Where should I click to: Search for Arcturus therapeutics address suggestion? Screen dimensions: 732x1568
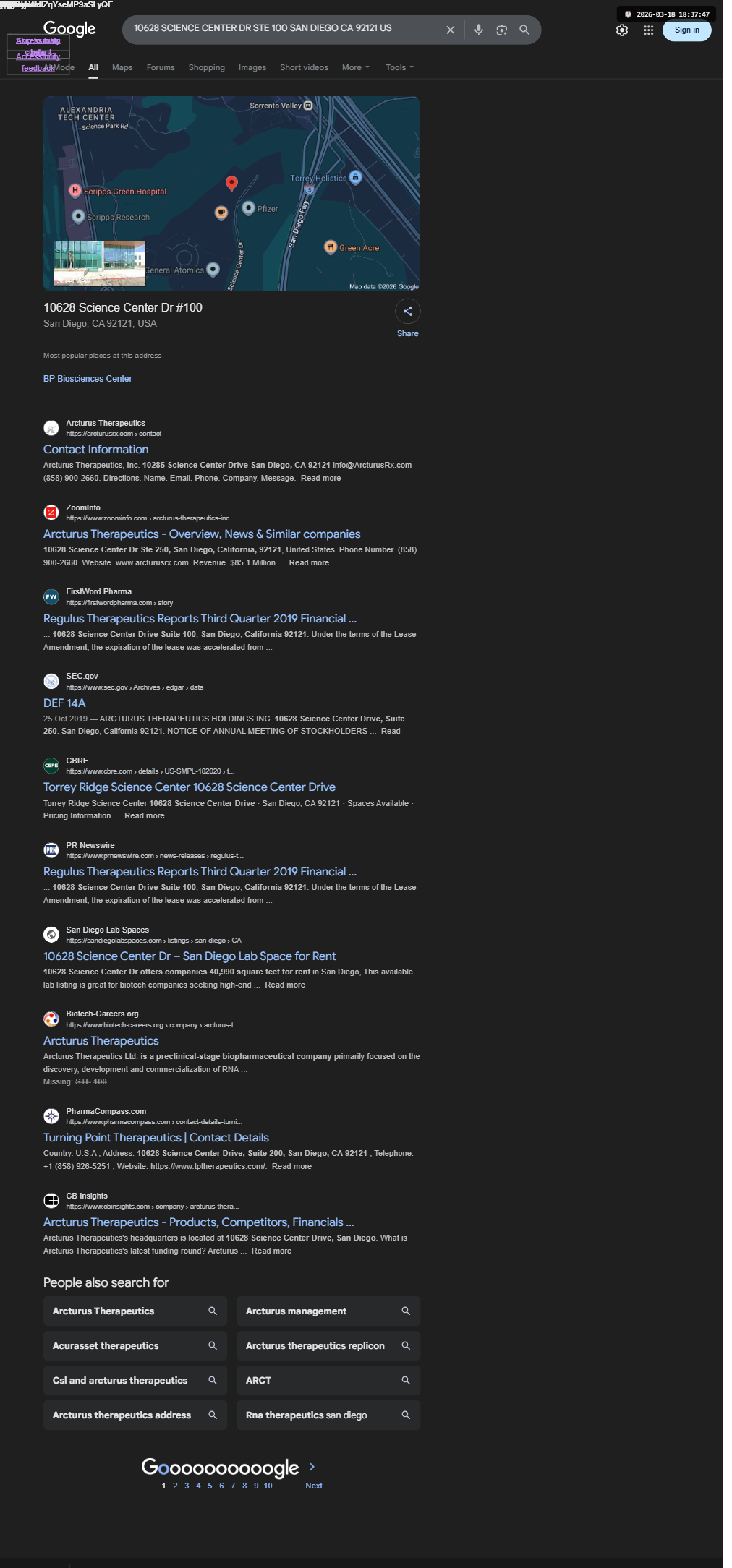coord(135,1415)
